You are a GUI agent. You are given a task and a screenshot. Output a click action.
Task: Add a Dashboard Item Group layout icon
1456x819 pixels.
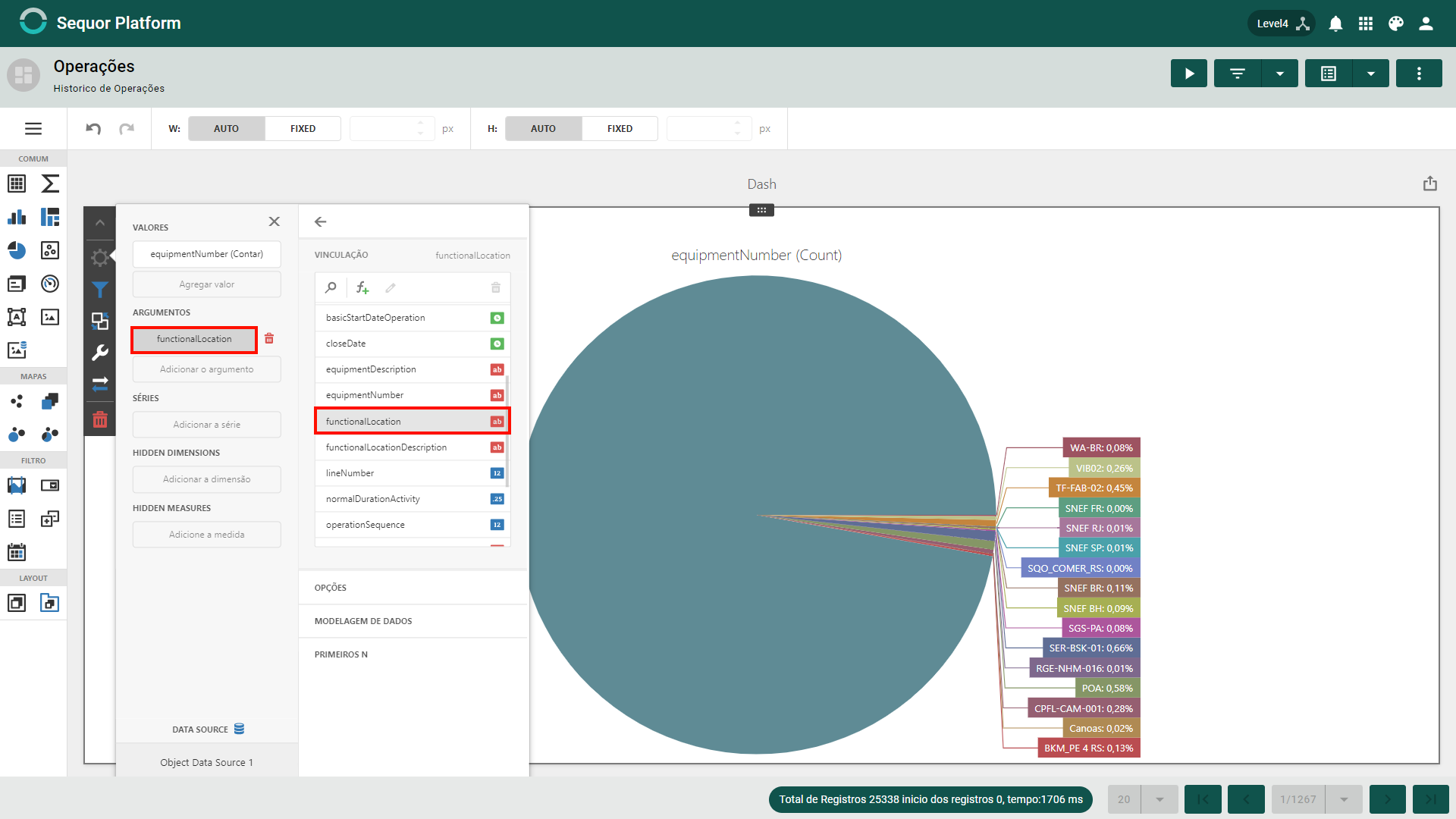(17, 603)
